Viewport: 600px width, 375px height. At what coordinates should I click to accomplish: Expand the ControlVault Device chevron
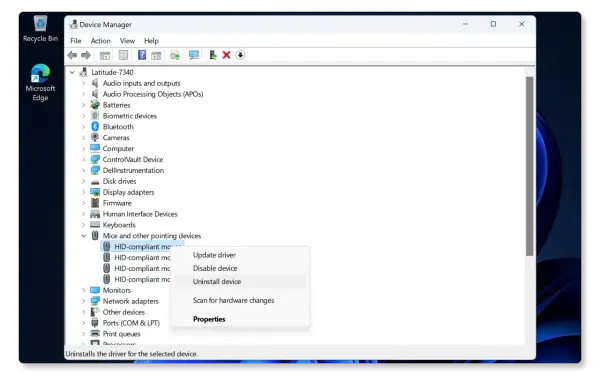click(x=83, y=159)
